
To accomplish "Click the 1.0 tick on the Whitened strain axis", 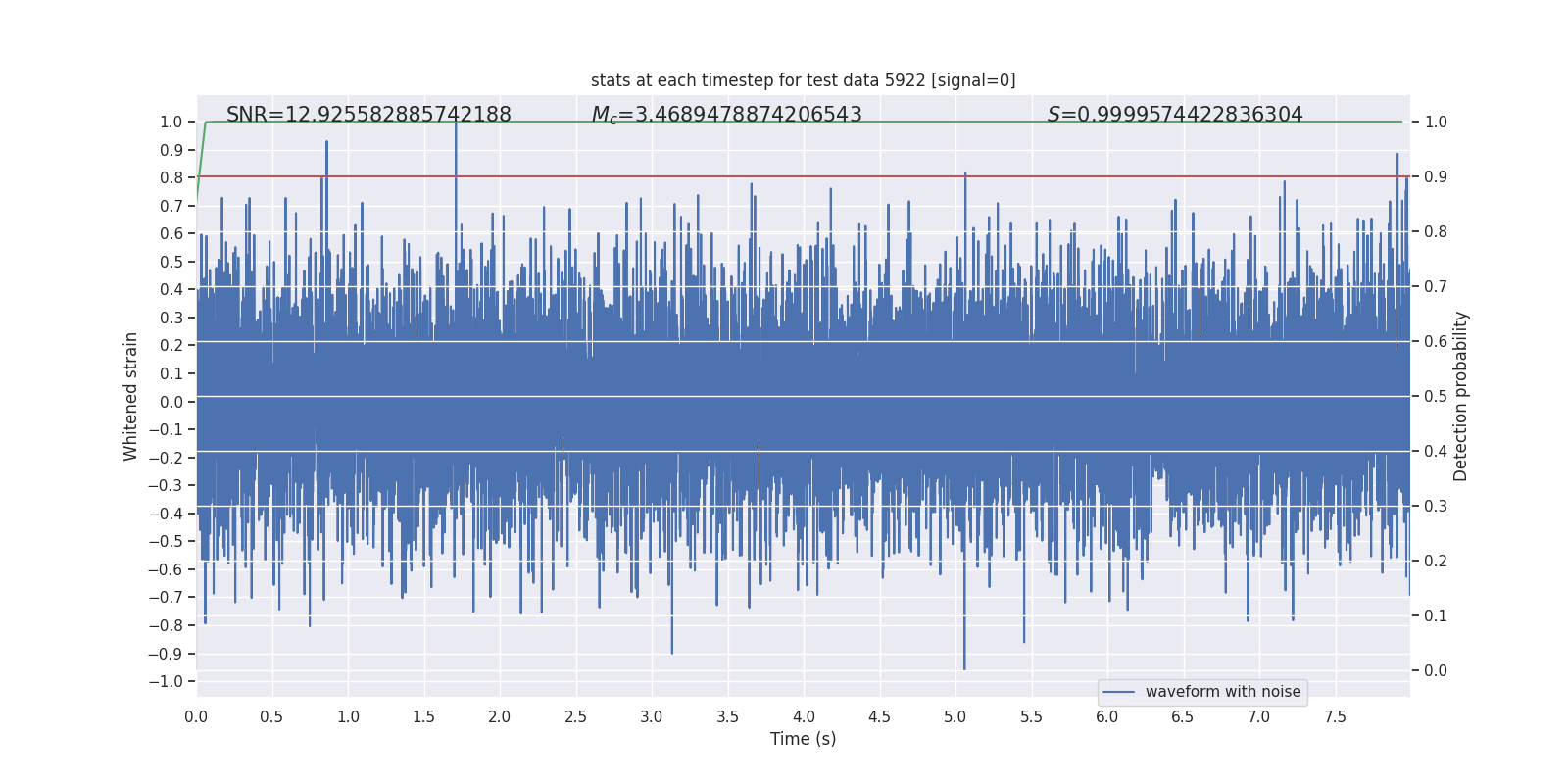I will (x=171, y=122).
